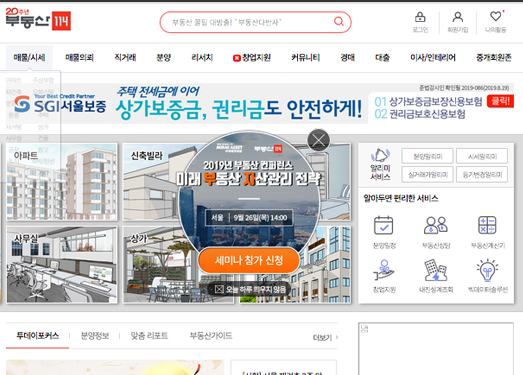Click the 부동산114 logo
523x375 pixels.
(x=38, y=19)
